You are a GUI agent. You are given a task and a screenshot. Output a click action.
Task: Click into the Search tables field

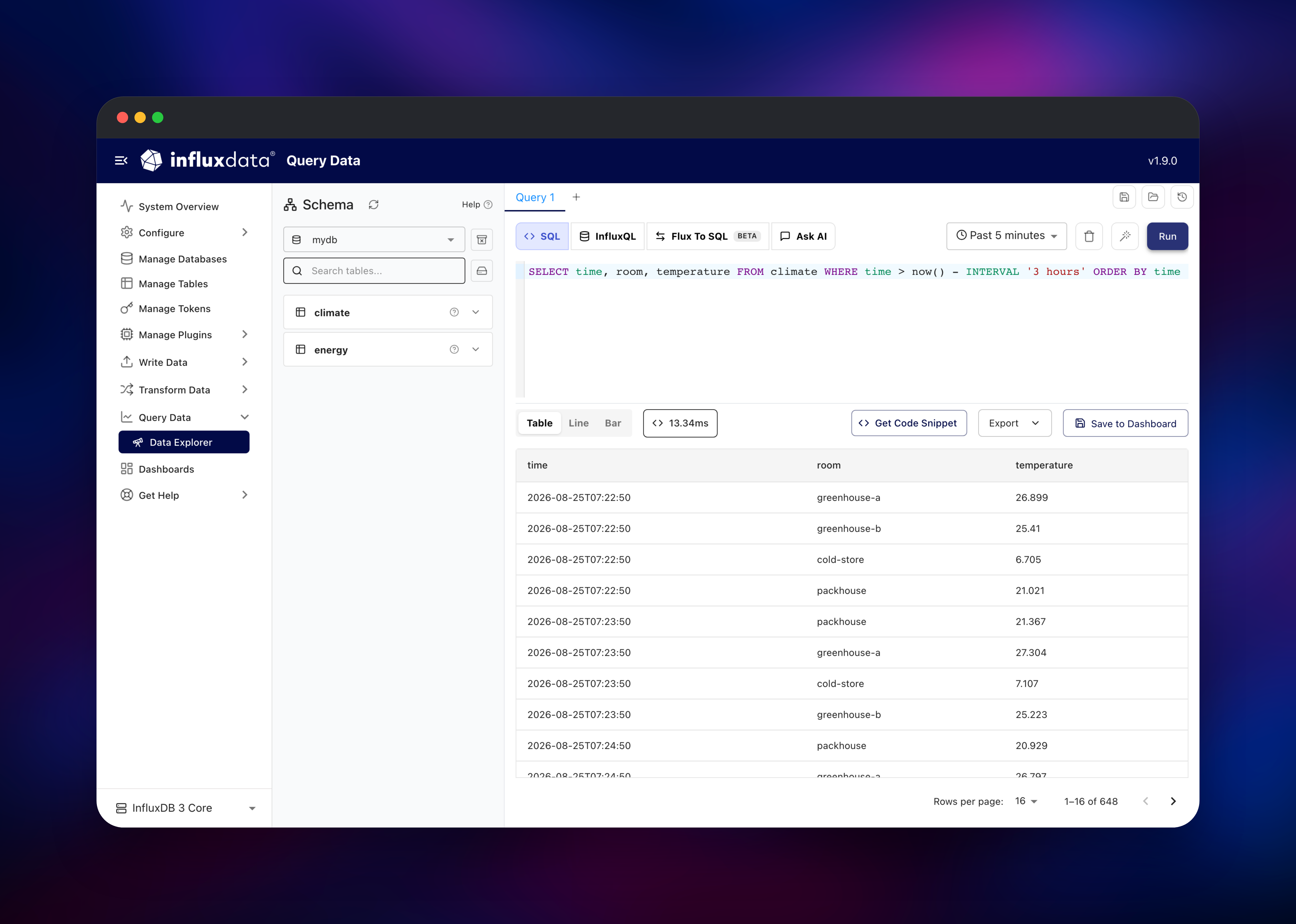click(x=374, y=271)
